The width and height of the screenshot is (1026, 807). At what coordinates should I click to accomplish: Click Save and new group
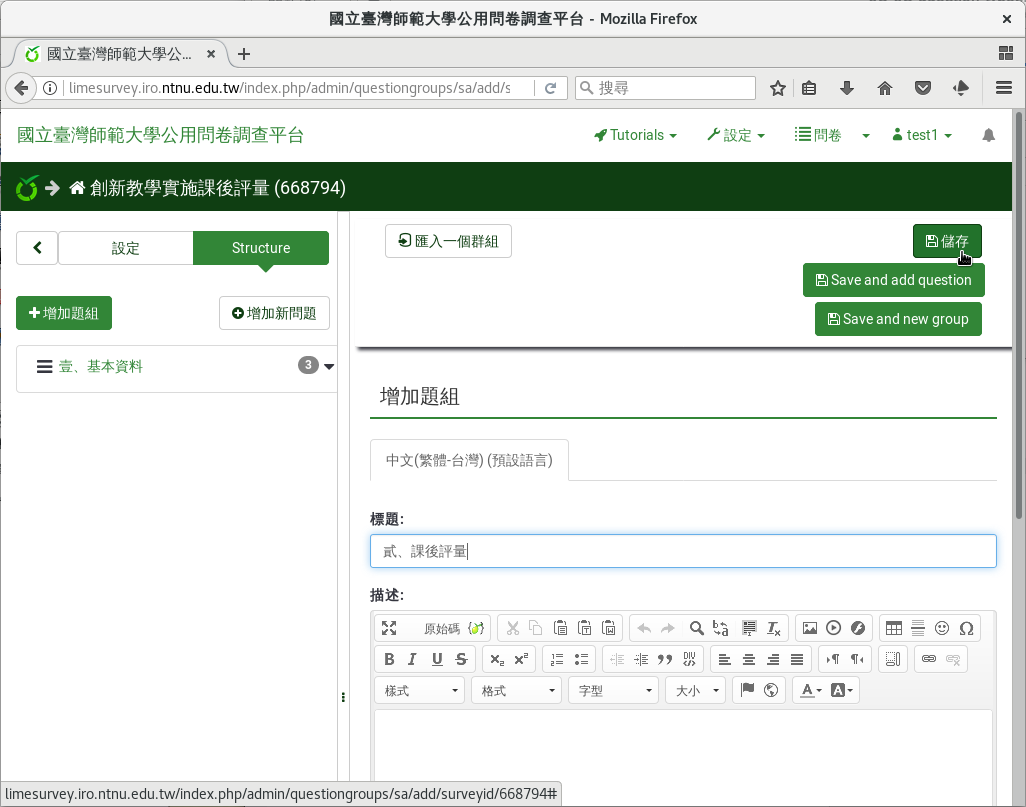[898, 319]
